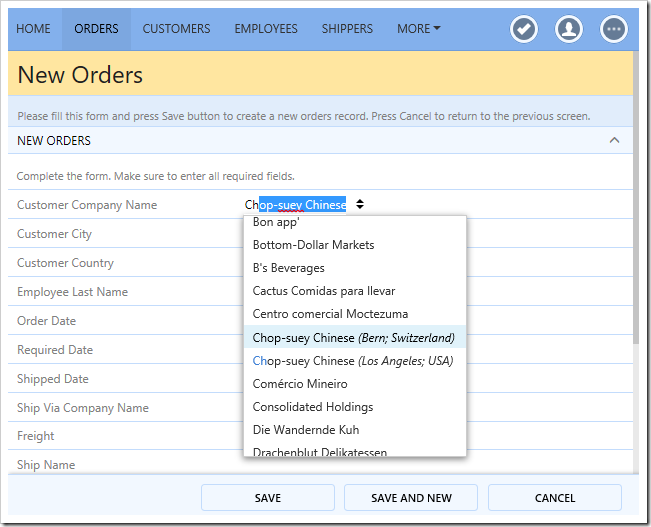Screen dimensions: 651x527
Task: Expand the MORE menu dropdown
Action: [x=418, y=29]
